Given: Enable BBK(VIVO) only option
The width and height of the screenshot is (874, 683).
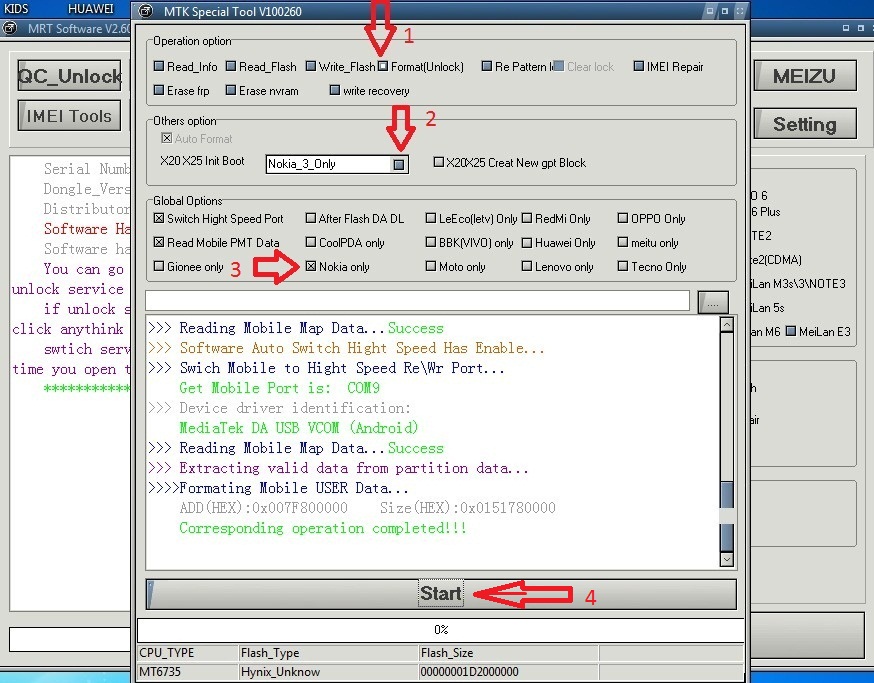Looking at the screenshot, I should pyautogui.click(x=431, y=243).
